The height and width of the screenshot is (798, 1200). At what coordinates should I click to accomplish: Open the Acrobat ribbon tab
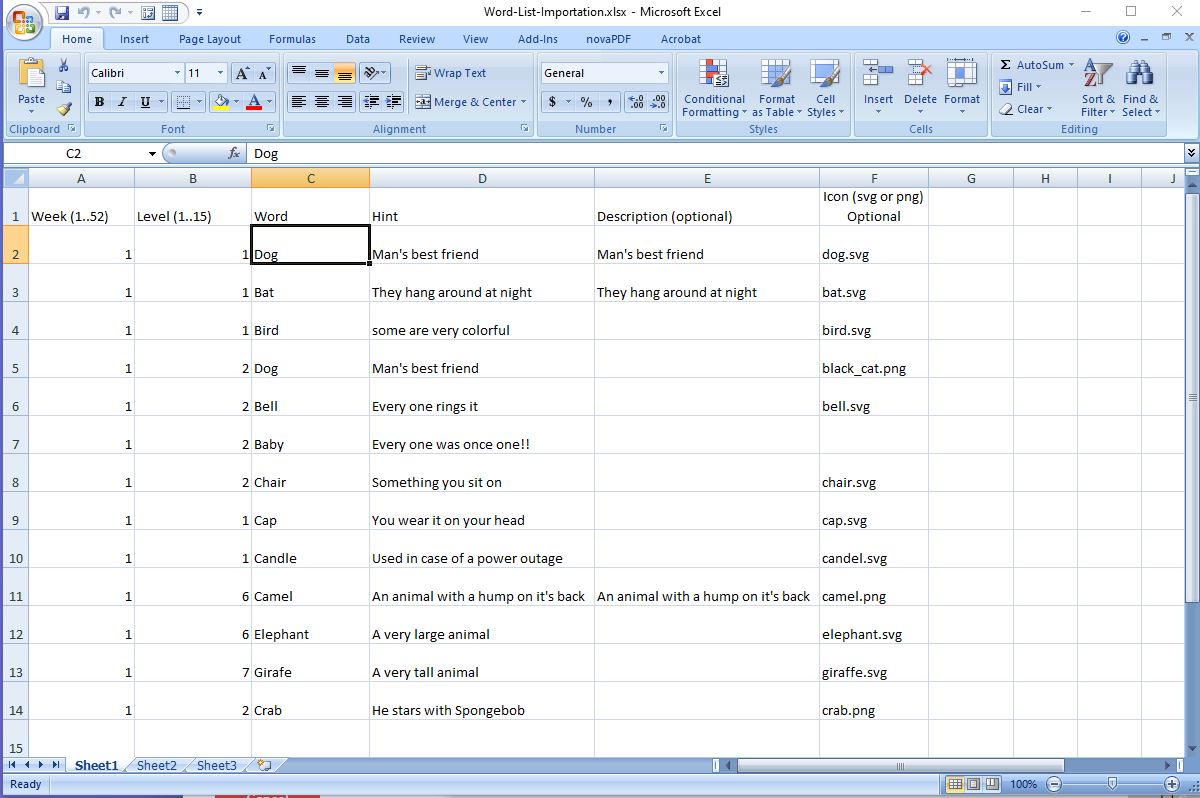tap(680, 39)
